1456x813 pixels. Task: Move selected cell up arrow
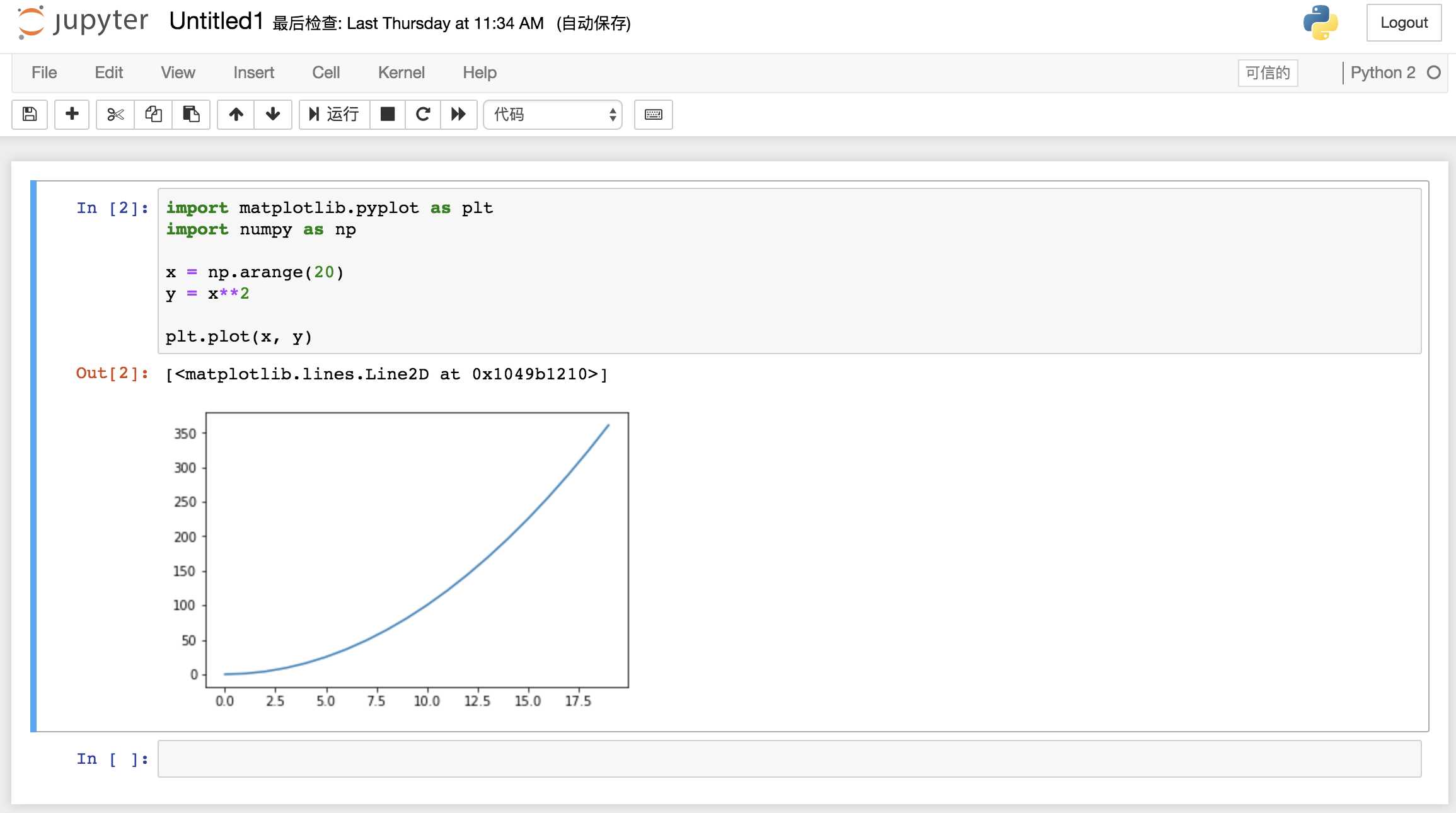point(236,114)
